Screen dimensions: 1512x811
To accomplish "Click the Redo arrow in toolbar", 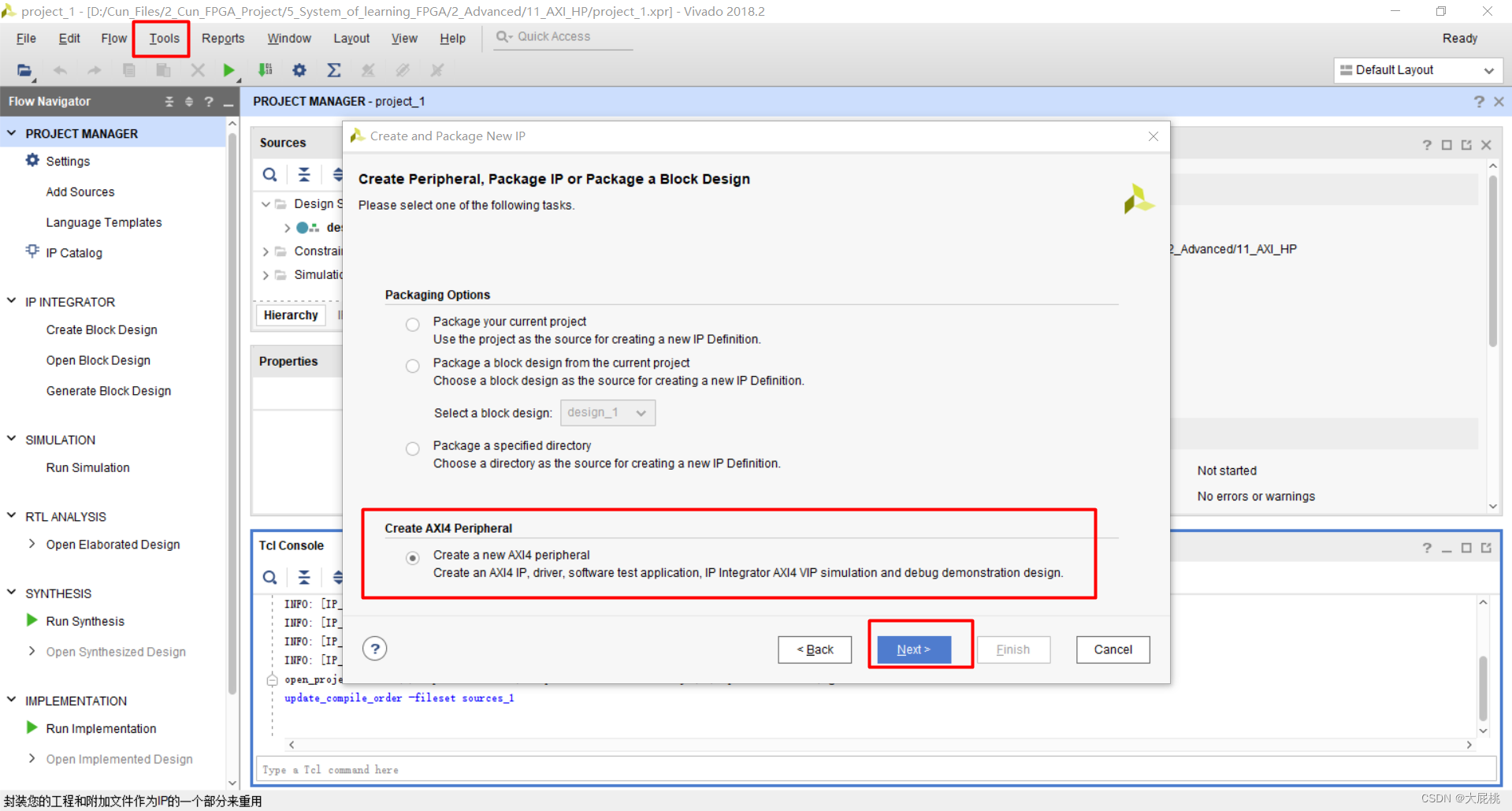I will click(x=95, y=70).
